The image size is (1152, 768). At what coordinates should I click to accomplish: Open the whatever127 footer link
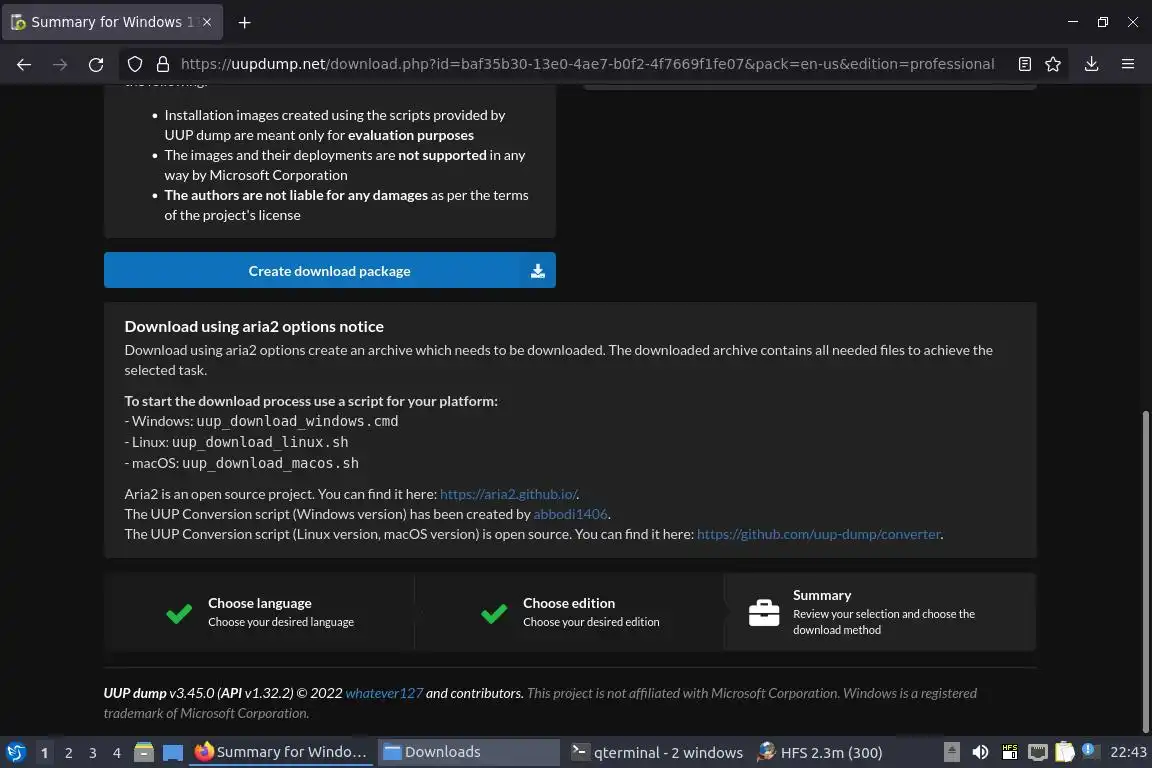(384, 693)
